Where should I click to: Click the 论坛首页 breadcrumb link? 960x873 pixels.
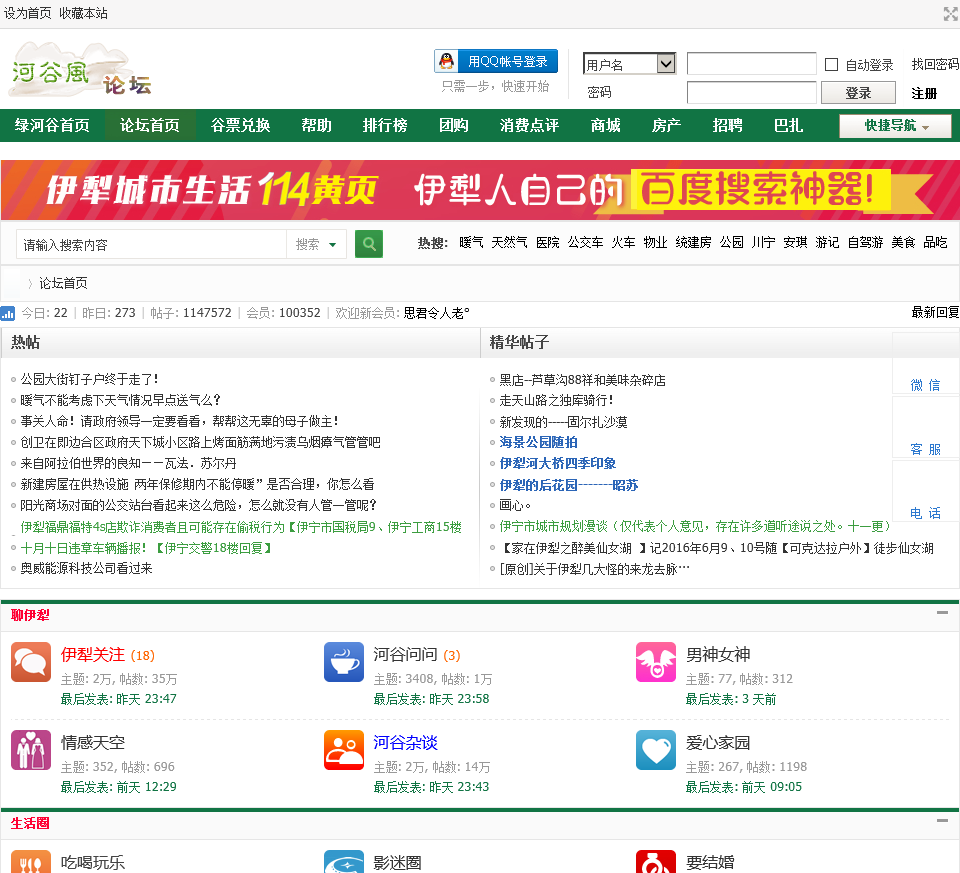pos(63,283)
